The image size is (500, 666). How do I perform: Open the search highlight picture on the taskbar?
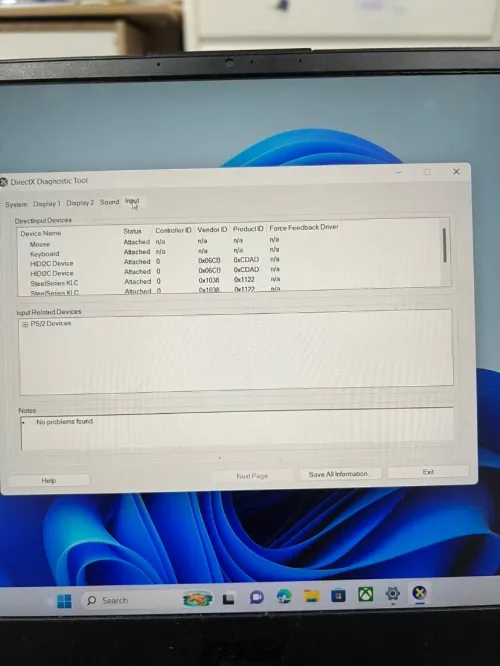(x=198, y=599)
